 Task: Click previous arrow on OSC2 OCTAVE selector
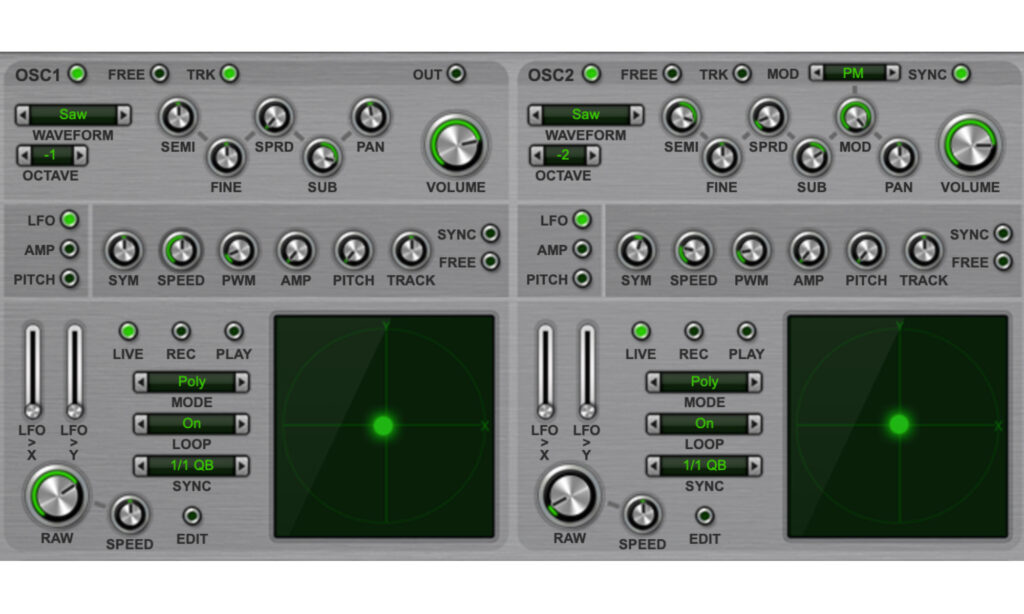click(x=537, y=155)
